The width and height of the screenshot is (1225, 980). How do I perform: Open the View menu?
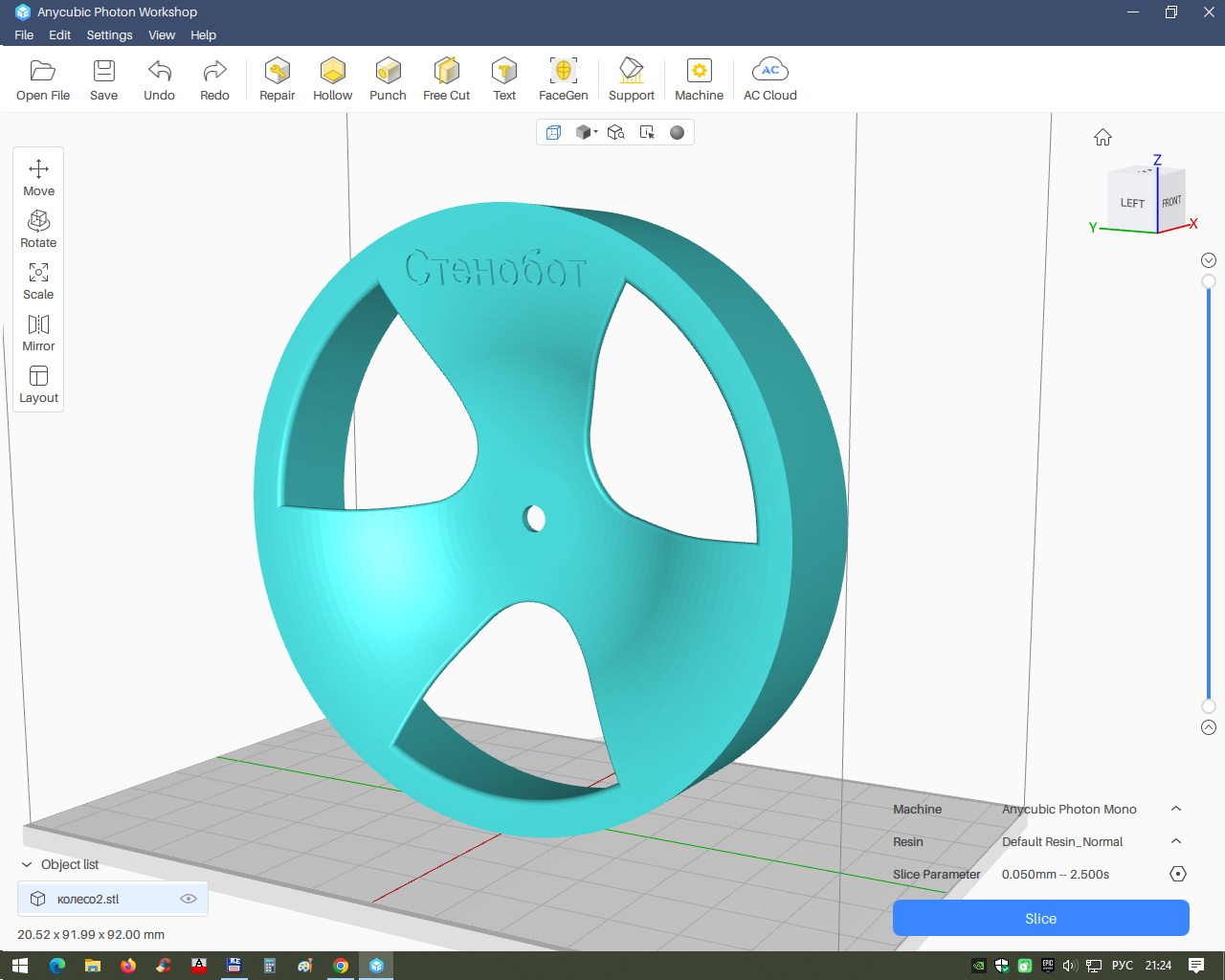(161, 34)
